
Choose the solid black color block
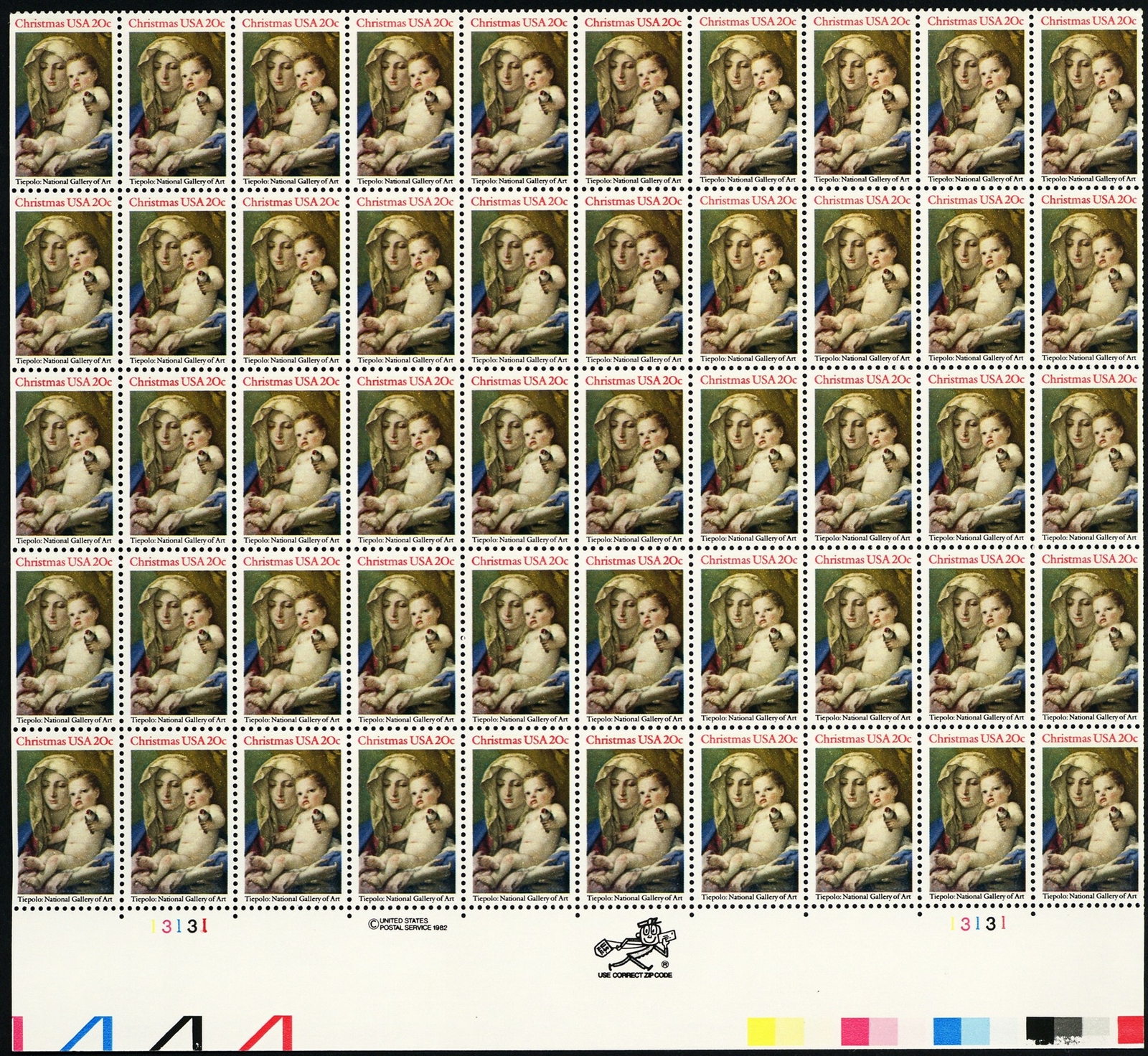tap(1040, 1029)
